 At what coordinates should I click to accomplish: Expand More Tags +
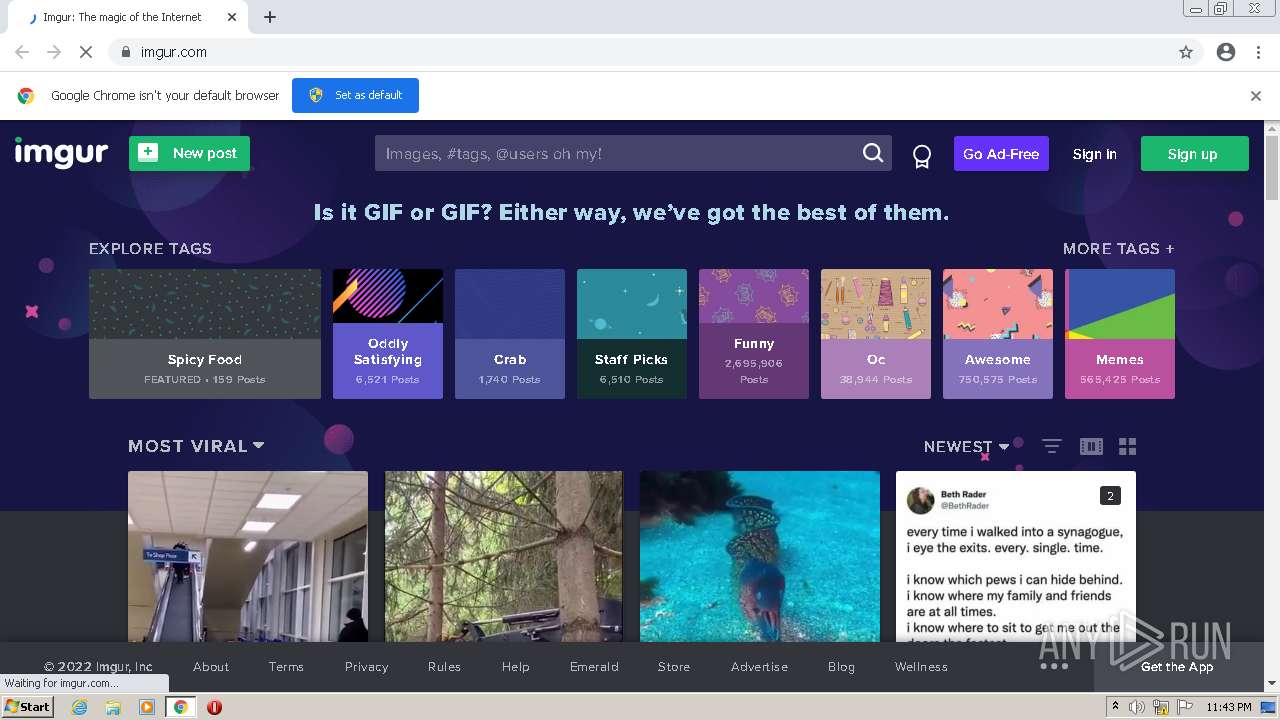tap(1118, 248)
